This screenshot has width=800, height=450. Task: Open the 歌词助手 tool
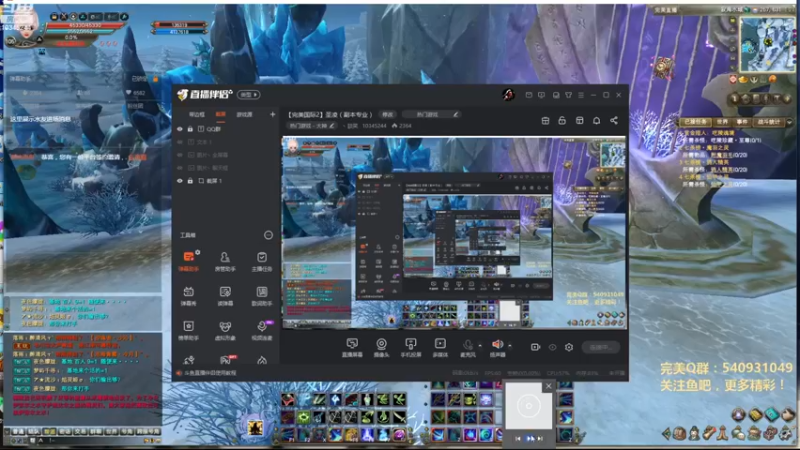(262, 296)
